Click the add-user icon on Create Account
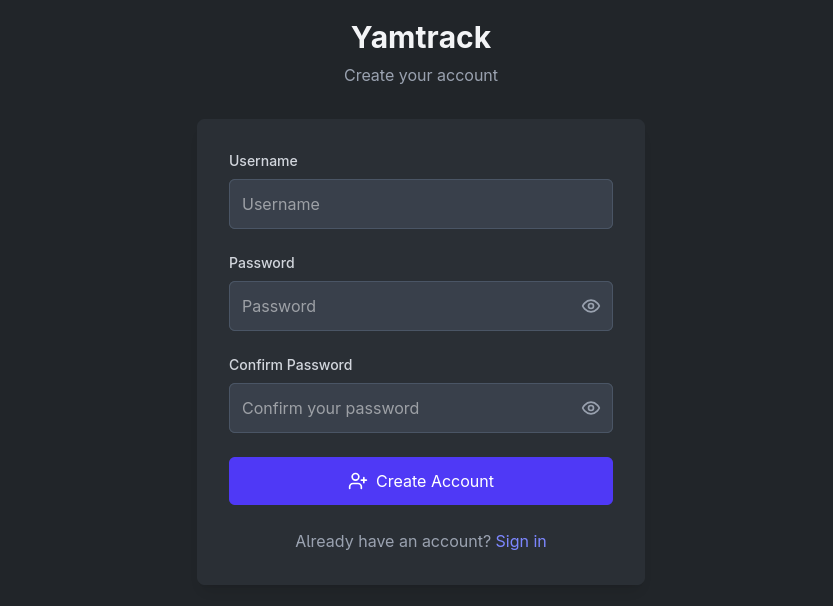Viewport: 833px width, 606px height. coord(358,481)
